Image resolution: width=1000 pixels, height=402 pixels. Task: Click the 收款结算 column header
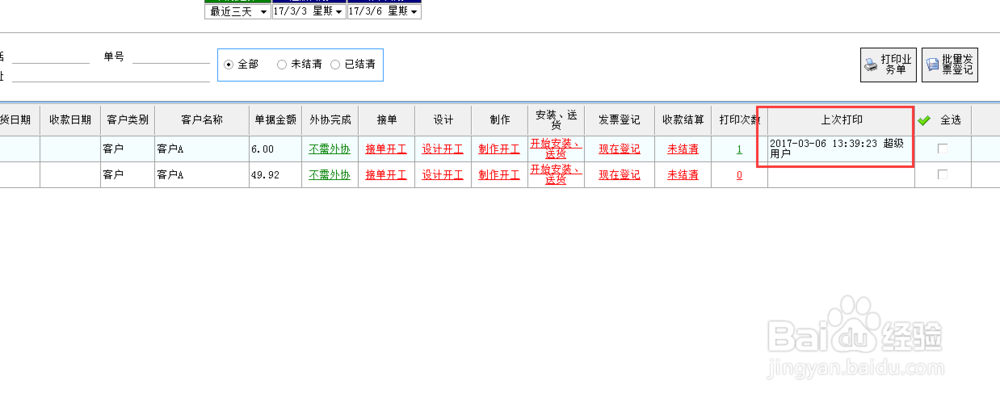pos(683,120)
